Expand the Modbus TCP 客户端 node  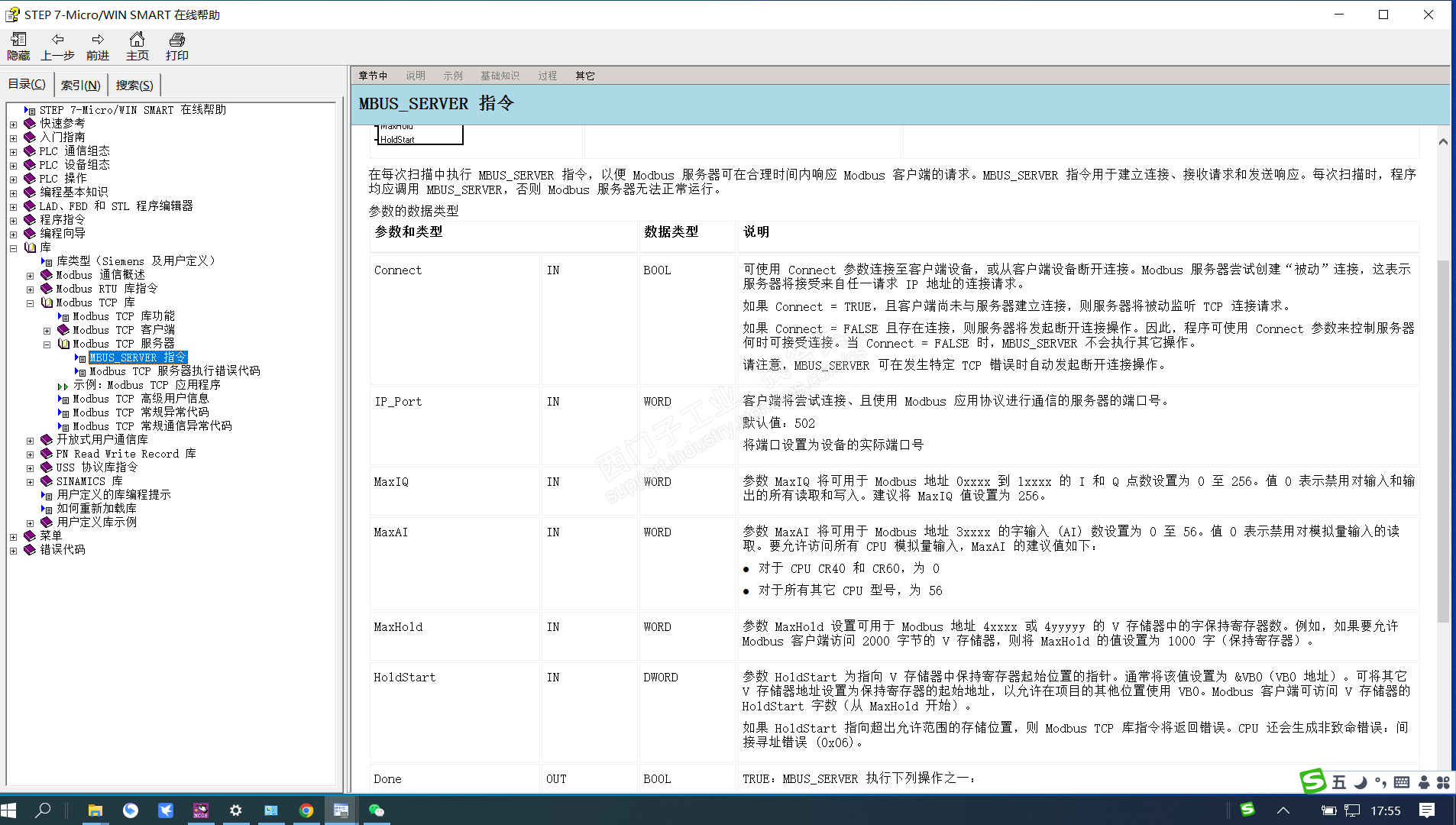[x=47, y=330]
